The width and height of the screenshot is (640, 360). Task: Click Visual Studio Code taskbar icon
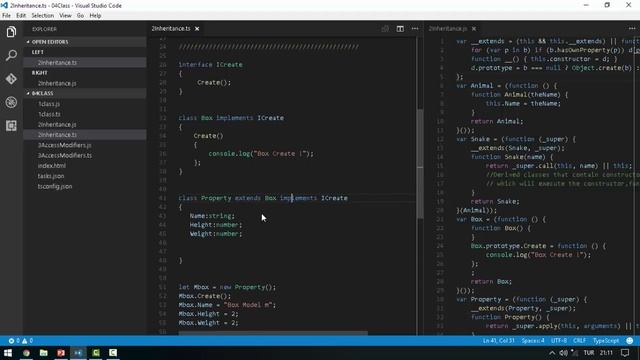coord(78,353)
